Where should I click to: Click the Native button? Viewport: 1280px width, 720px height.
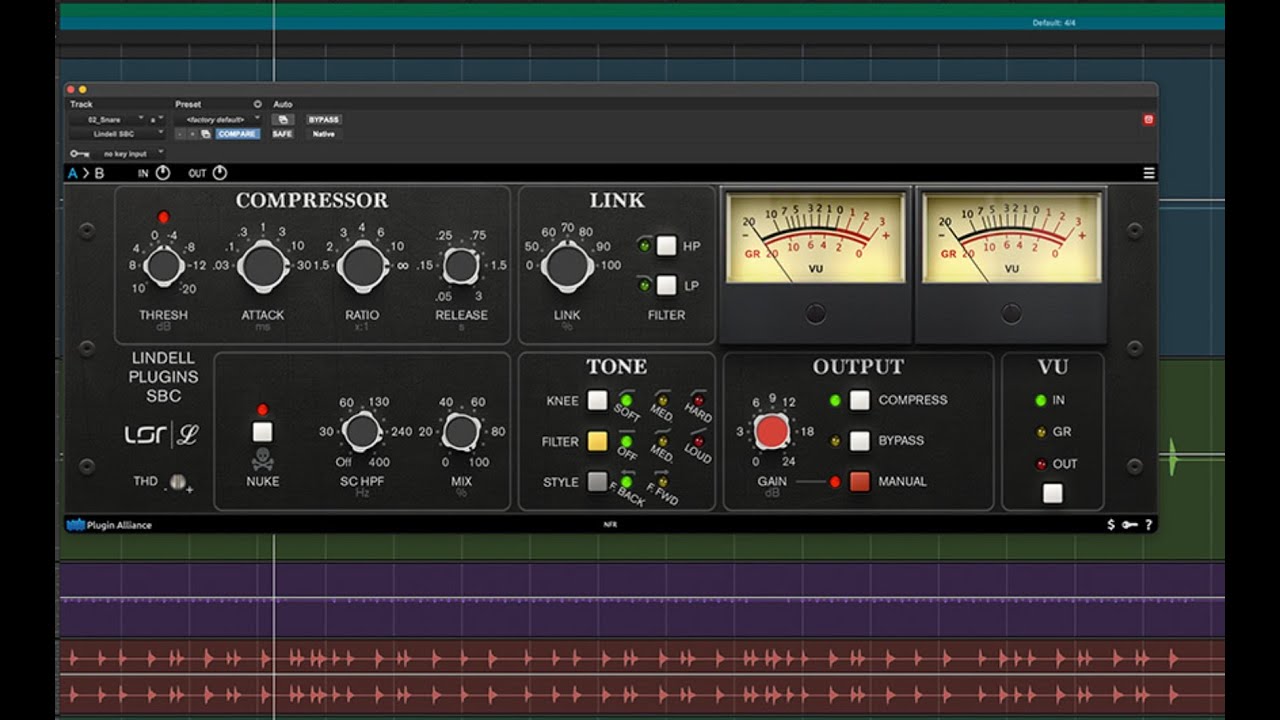coord(323,134)
